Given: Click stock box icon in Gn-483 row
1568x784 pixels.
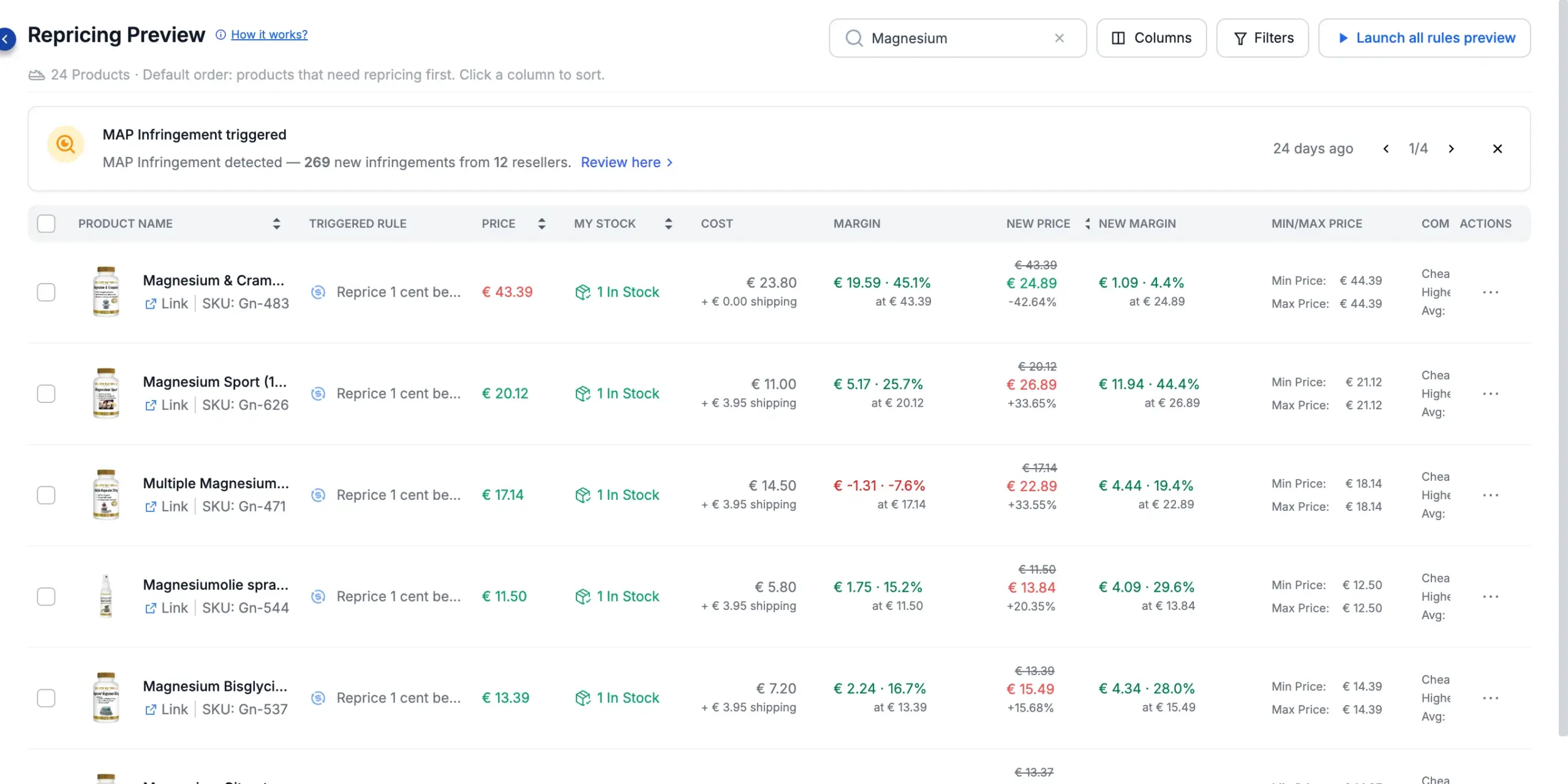Looking at the screenshot, I should [x=582, y=292].
